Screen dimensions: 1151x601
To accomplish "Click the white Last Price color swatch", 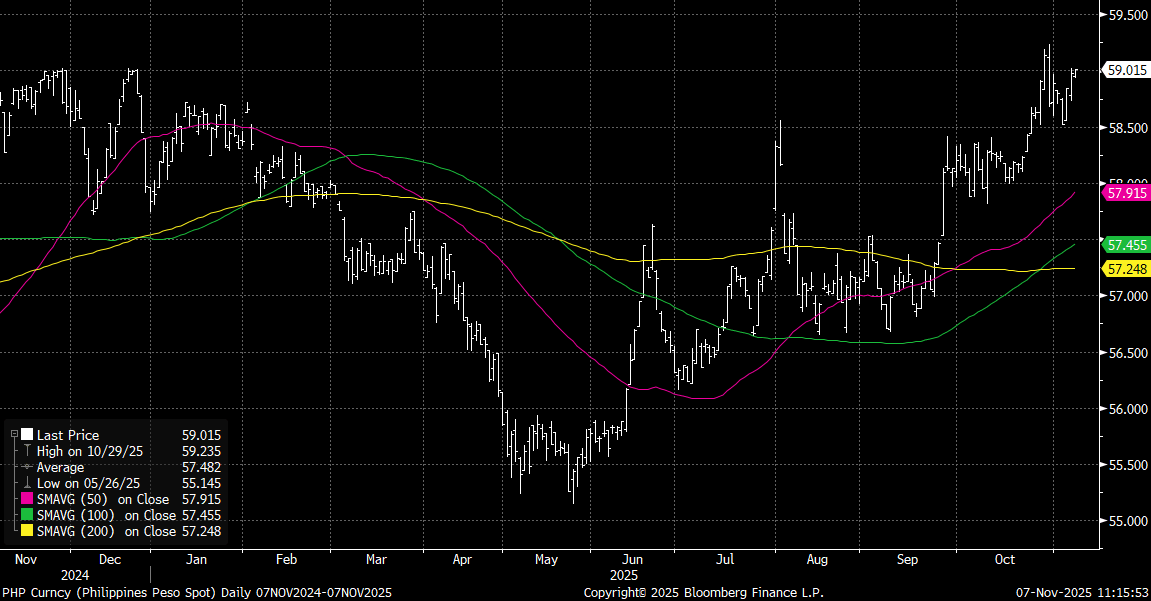I will point(27,436).
